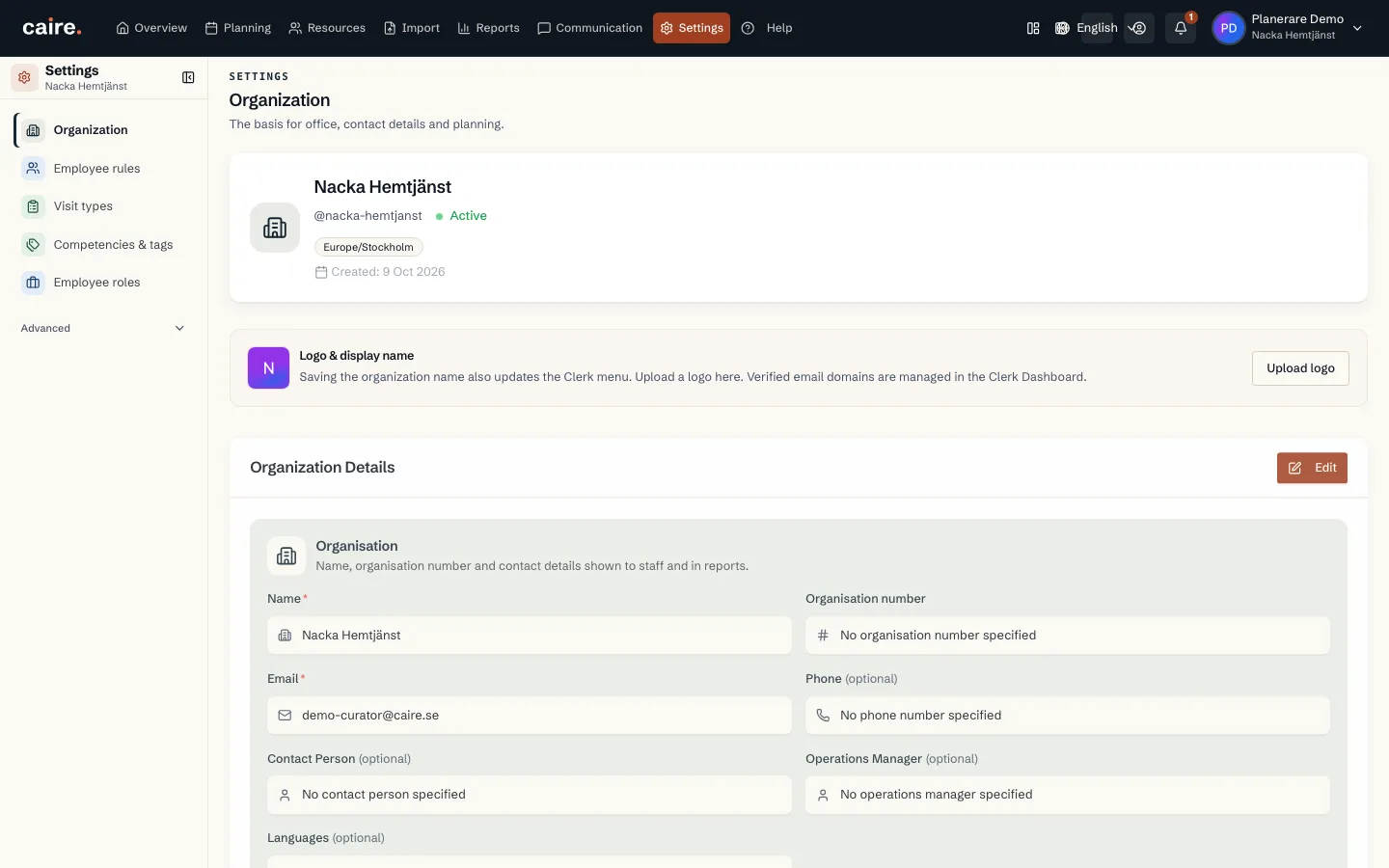Select the Settings tab in top navigation
1389x868 pixels.
pyautogui.click(x=692, y=28)
